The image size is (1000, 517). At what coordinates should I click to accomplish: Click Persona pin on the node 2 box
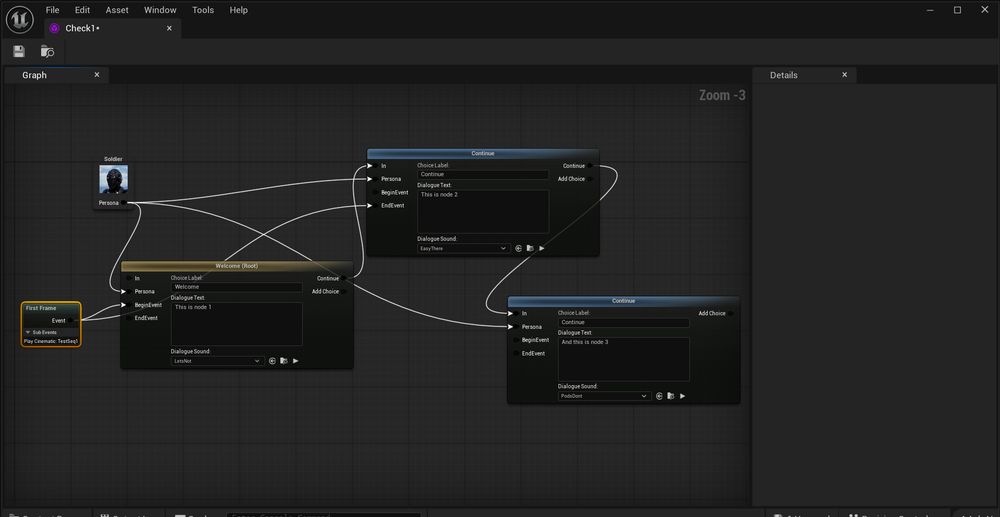coord(375,178)
